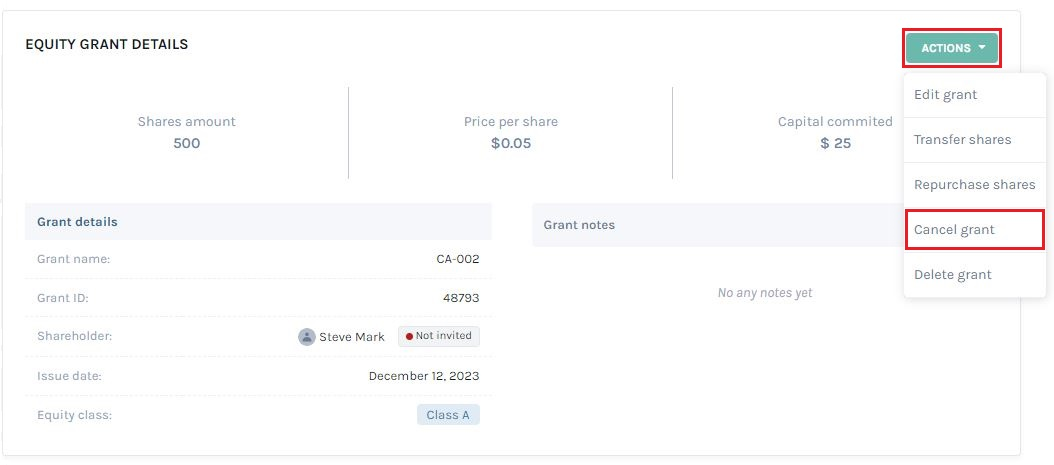Open the ACTIONS dropdown button

951,48
